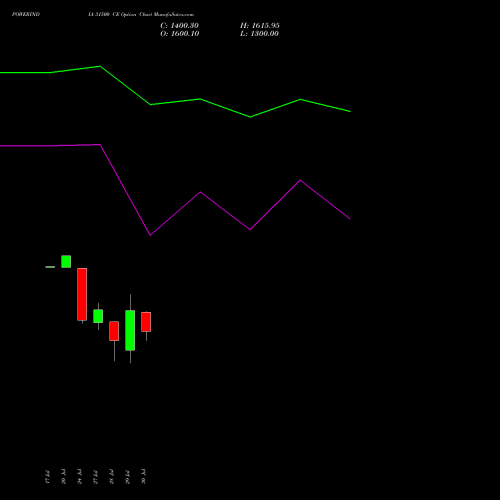Image resolution: width=500 pixels, height=500 pixels.
Task: Click the low price value L: 1300.00
Action: coord(259,34)
